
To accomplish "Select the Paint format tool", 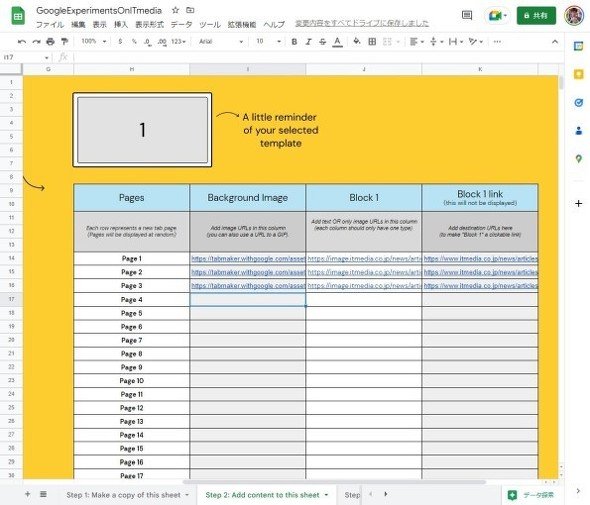I will [x=65, y=42].
